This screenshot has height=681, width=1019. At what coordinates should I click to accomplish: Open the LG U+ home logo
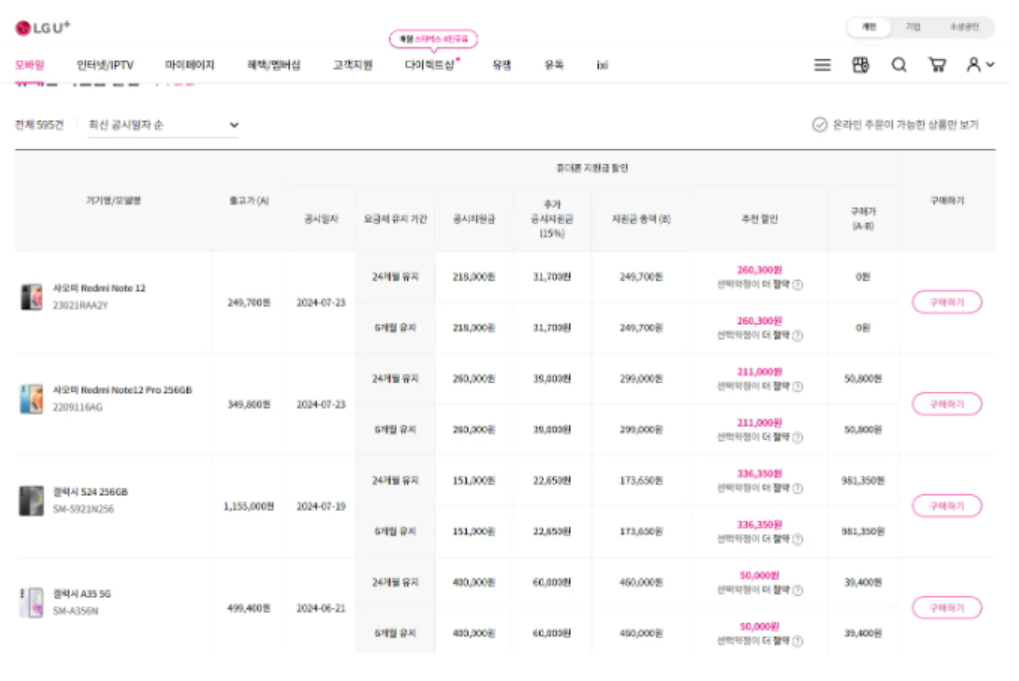pyautogui.click(x=43, y=27)
